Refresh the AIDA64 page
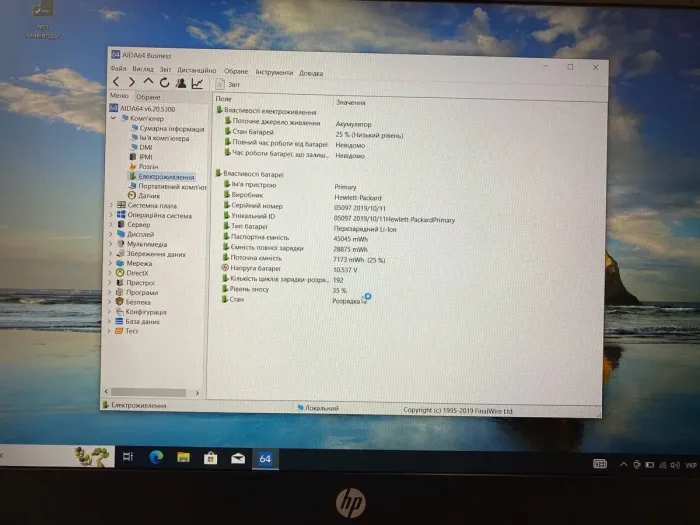 click(164, 83)
